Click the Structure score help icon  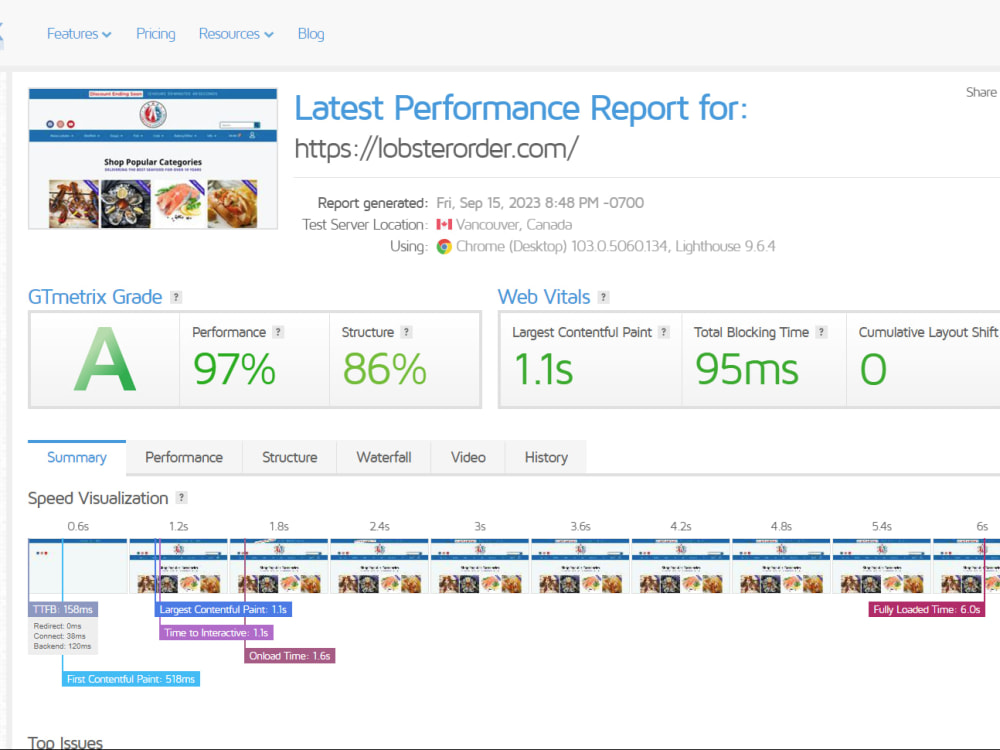pos(406,332)
